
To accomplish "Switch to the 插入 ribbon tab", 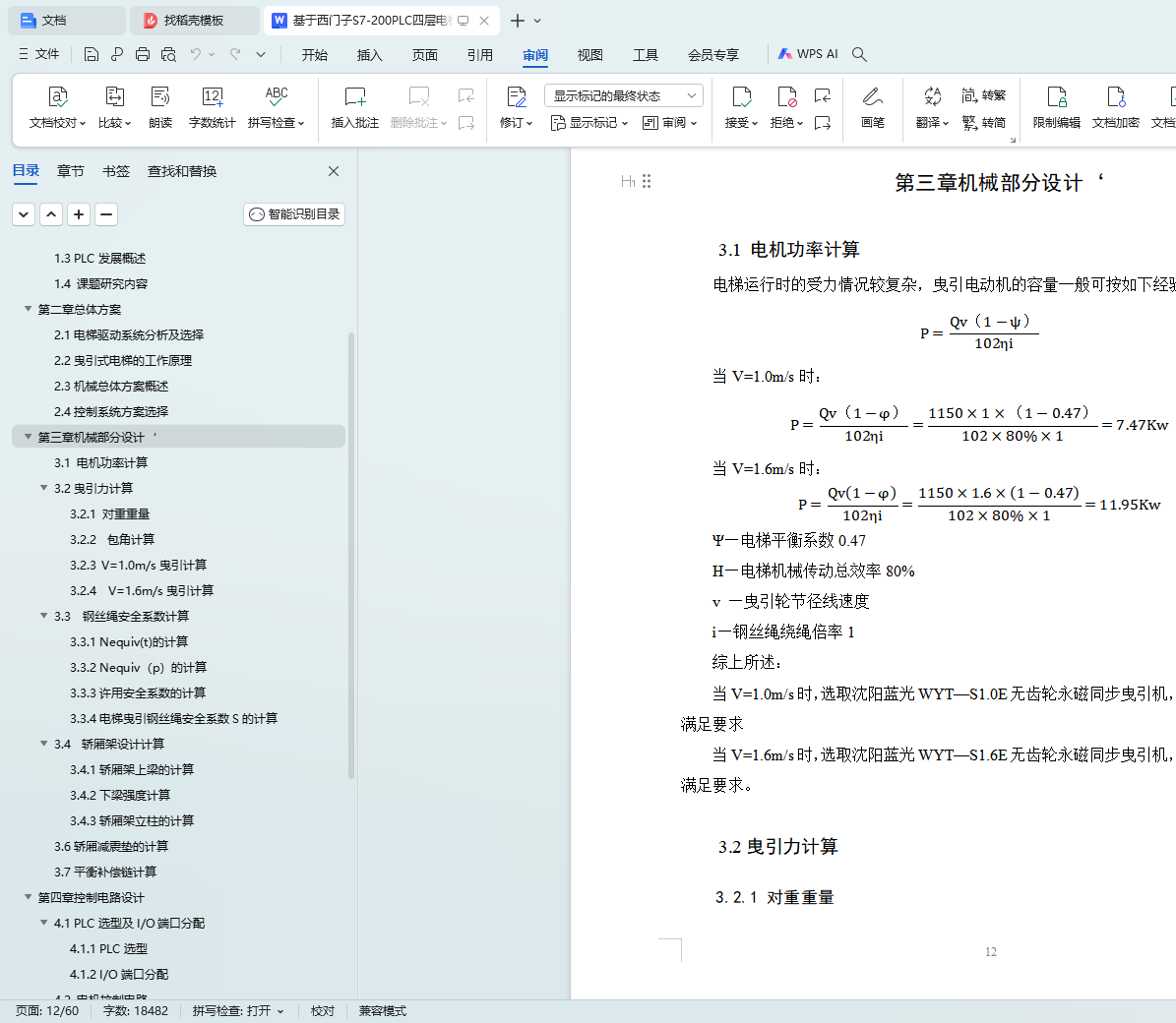I will click(370, 55).
